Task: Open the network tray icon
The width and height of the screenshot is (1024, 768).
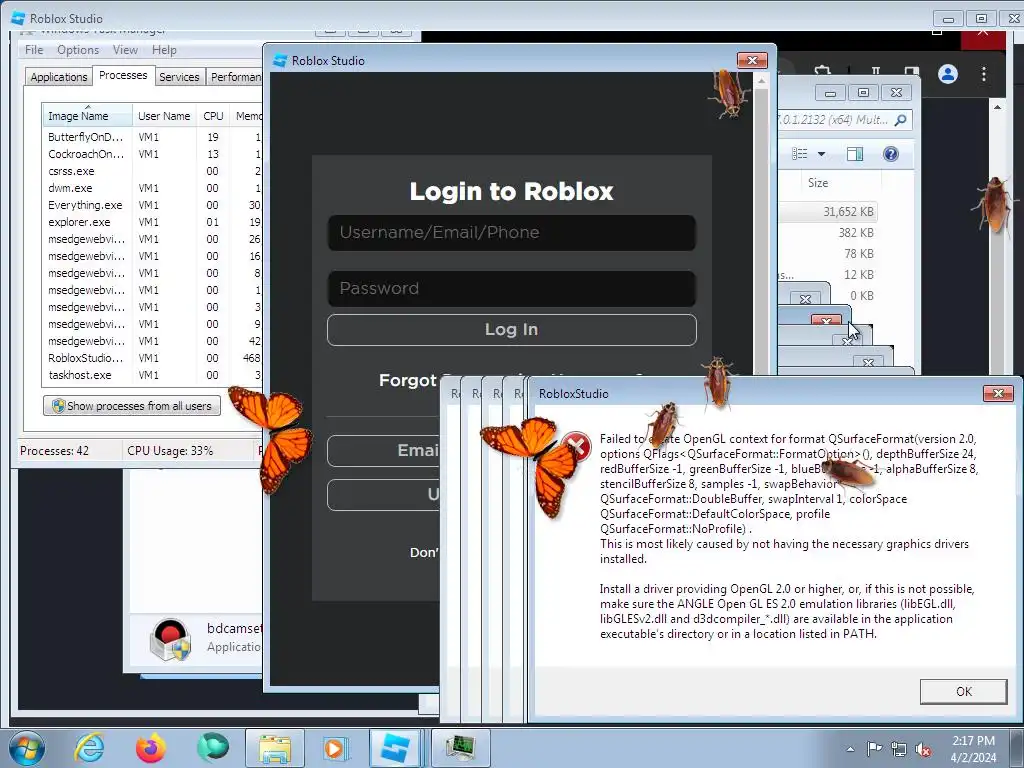Action: (x=899, y=749)
